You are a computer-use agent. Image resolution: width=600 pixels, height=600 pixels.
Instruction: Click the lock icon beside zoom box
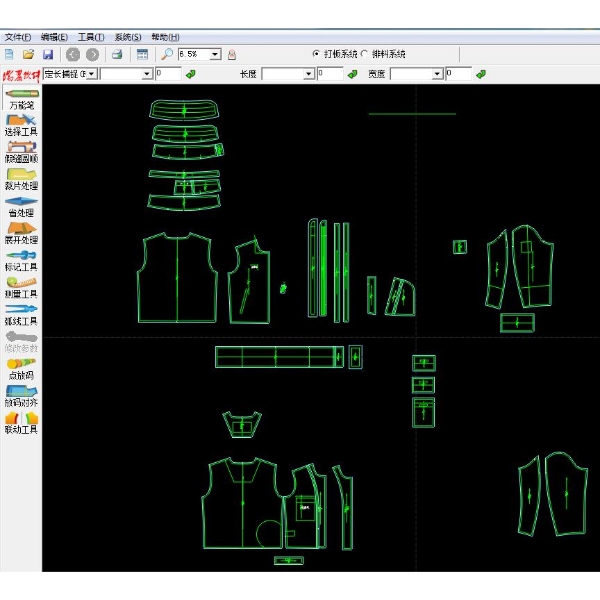click(x=232, y=55)
